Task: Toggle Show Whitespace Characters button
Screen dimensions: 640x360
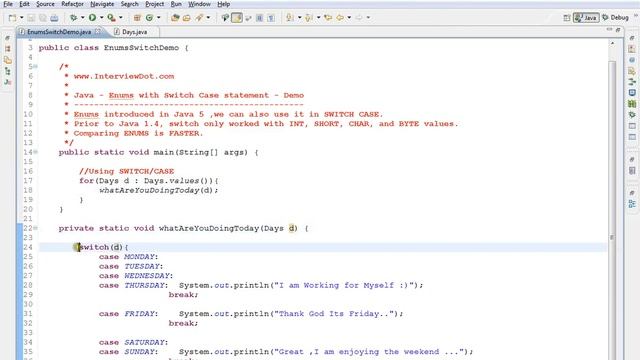Action: click(271, 18)
